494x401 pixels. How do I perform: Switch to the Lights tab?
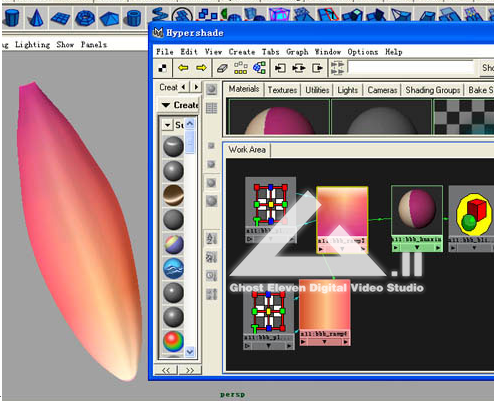pos(347,90)
